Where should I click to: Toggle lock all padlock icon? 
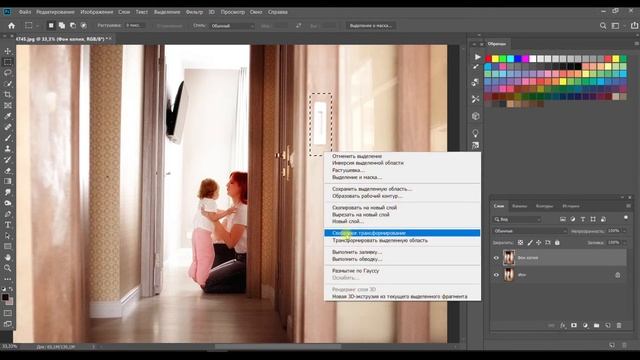coord(557,242)
